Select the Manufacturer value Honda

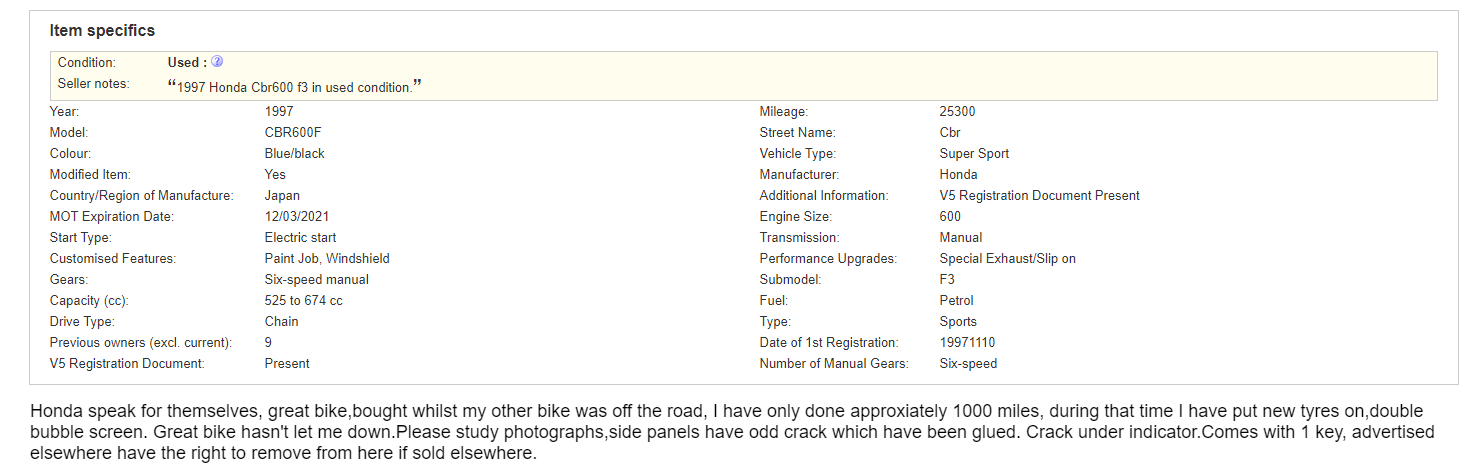959,175
